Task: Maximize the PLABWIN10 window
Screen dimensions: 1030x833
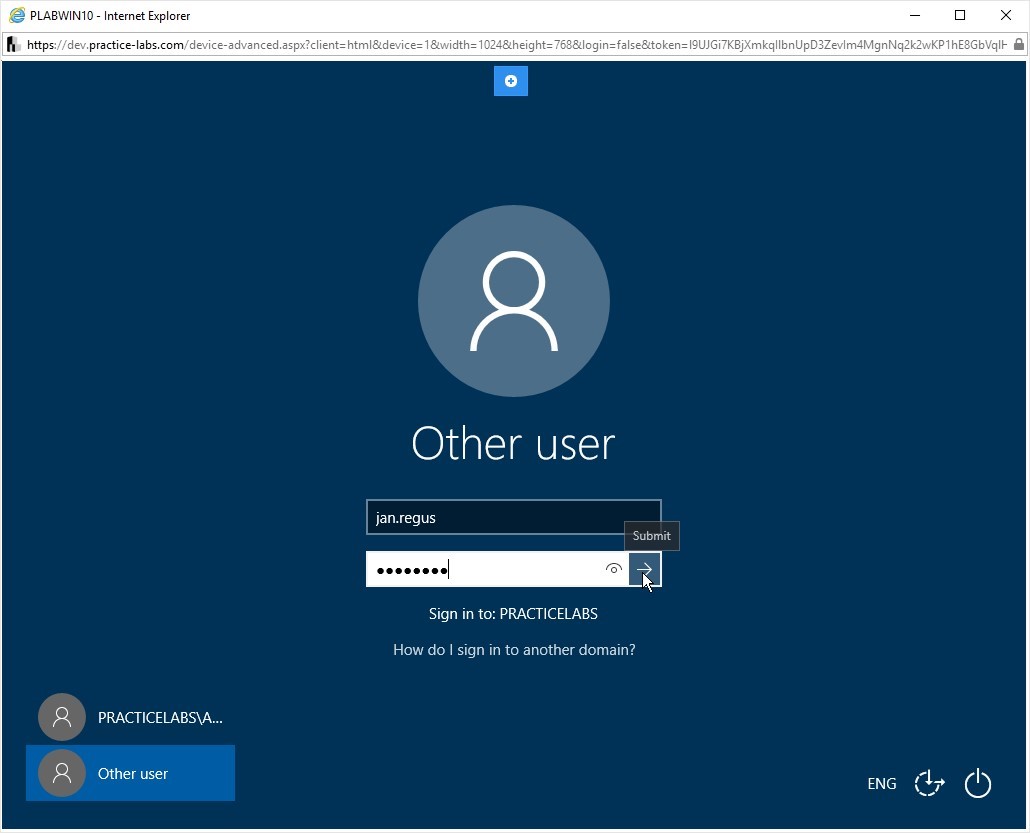Action: tap(960, 15)
